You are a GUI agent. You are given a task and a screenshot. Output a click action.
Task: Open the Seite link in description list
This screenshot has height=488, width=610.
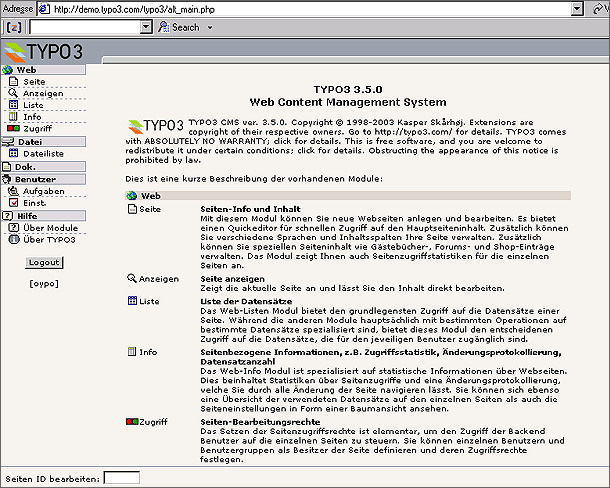(x=150, y=209)
